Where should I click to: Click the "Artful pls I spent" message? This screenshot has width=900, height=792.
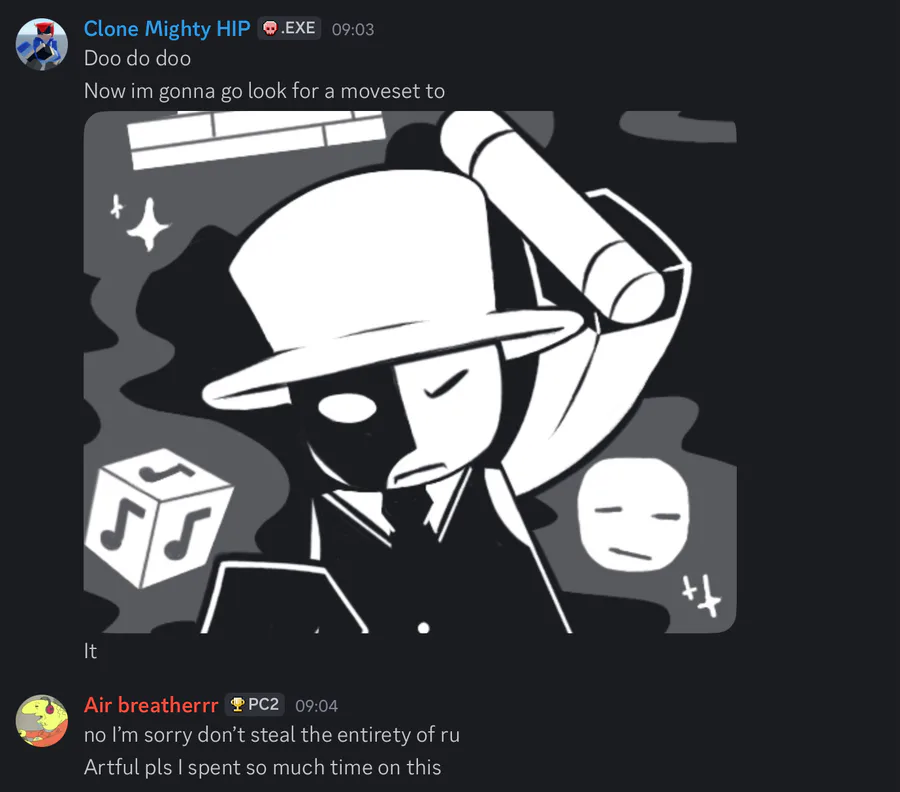262,767
